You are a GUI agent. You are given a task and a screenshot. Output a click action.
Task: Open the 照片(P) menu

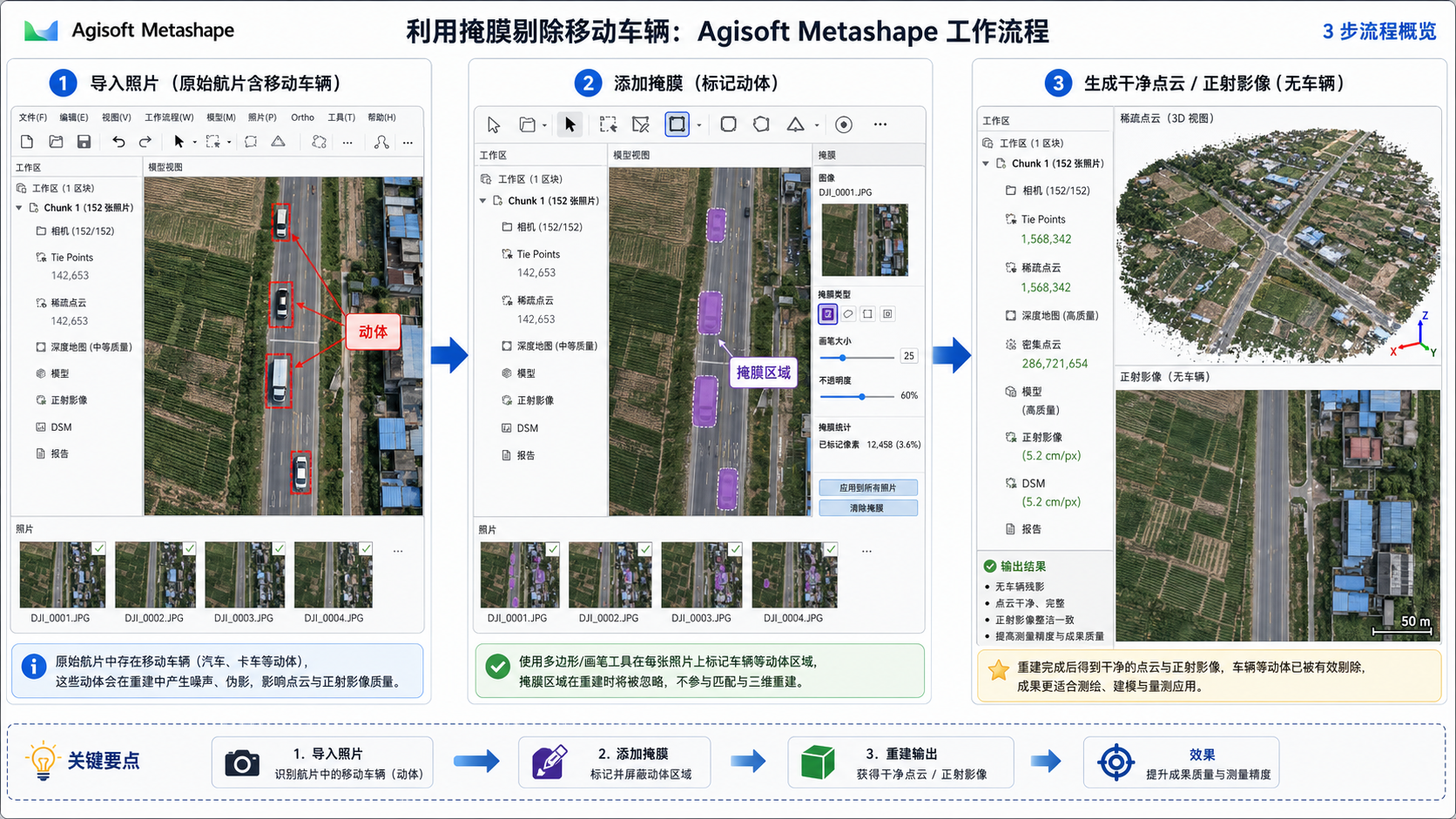[x=262, y=117]
